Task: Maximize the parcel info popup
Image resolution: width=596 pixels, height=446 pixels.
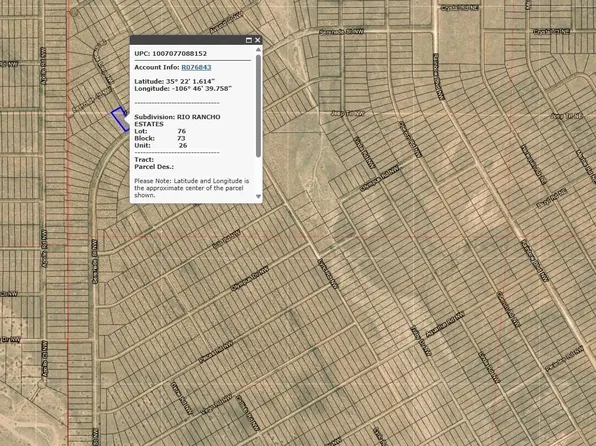Action: [249, 40]
